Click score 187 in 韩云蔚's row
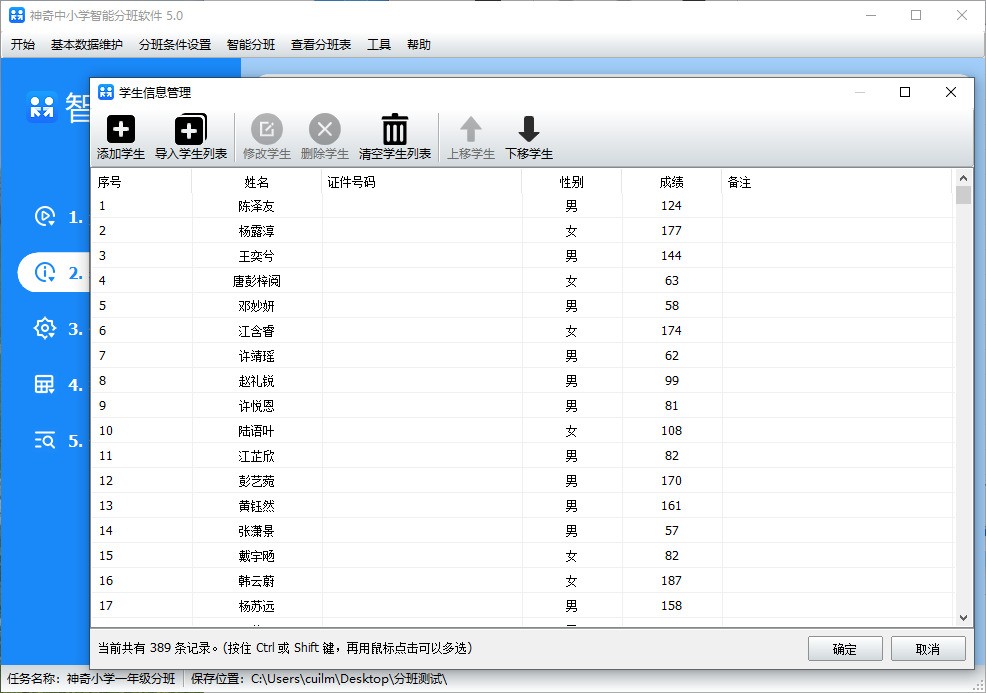This screenshot has width=986, height=693. pos(672,581)
